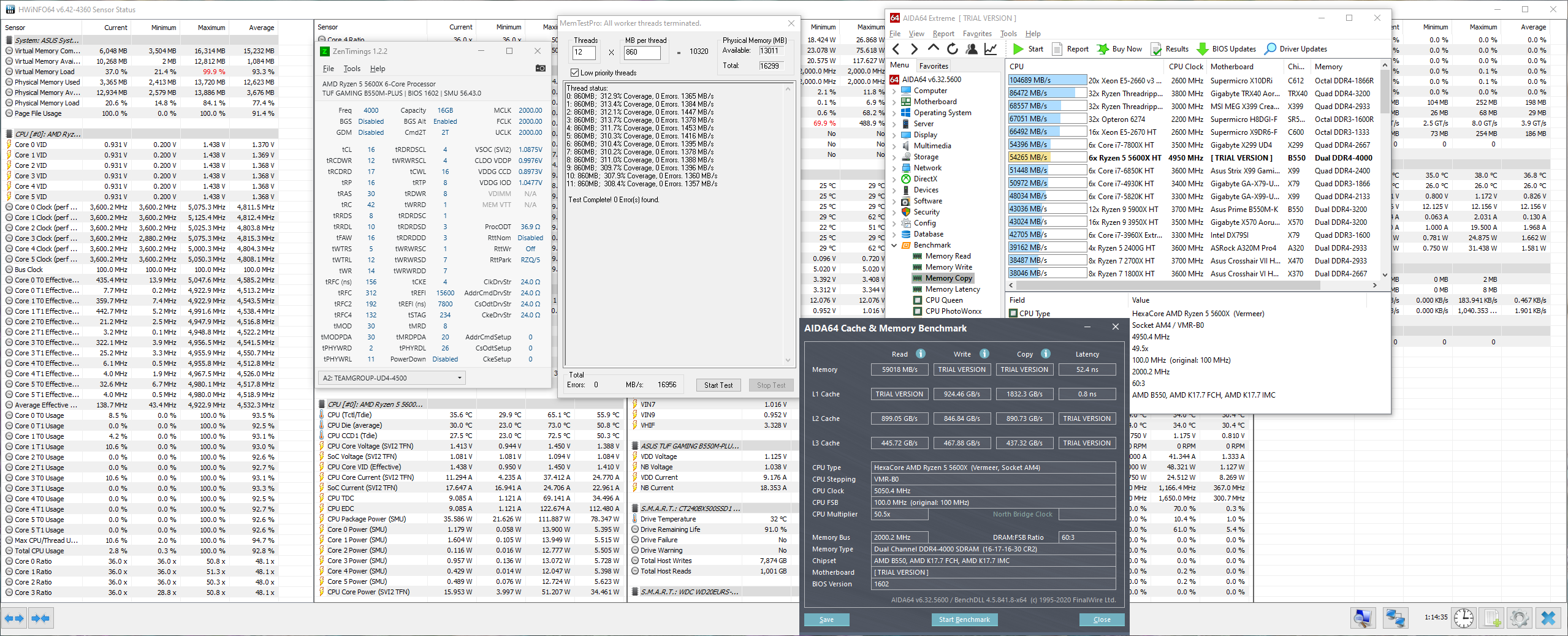
Task: Expand the Storage node in AIDA64 tree
Action: (x=894, y=157)
